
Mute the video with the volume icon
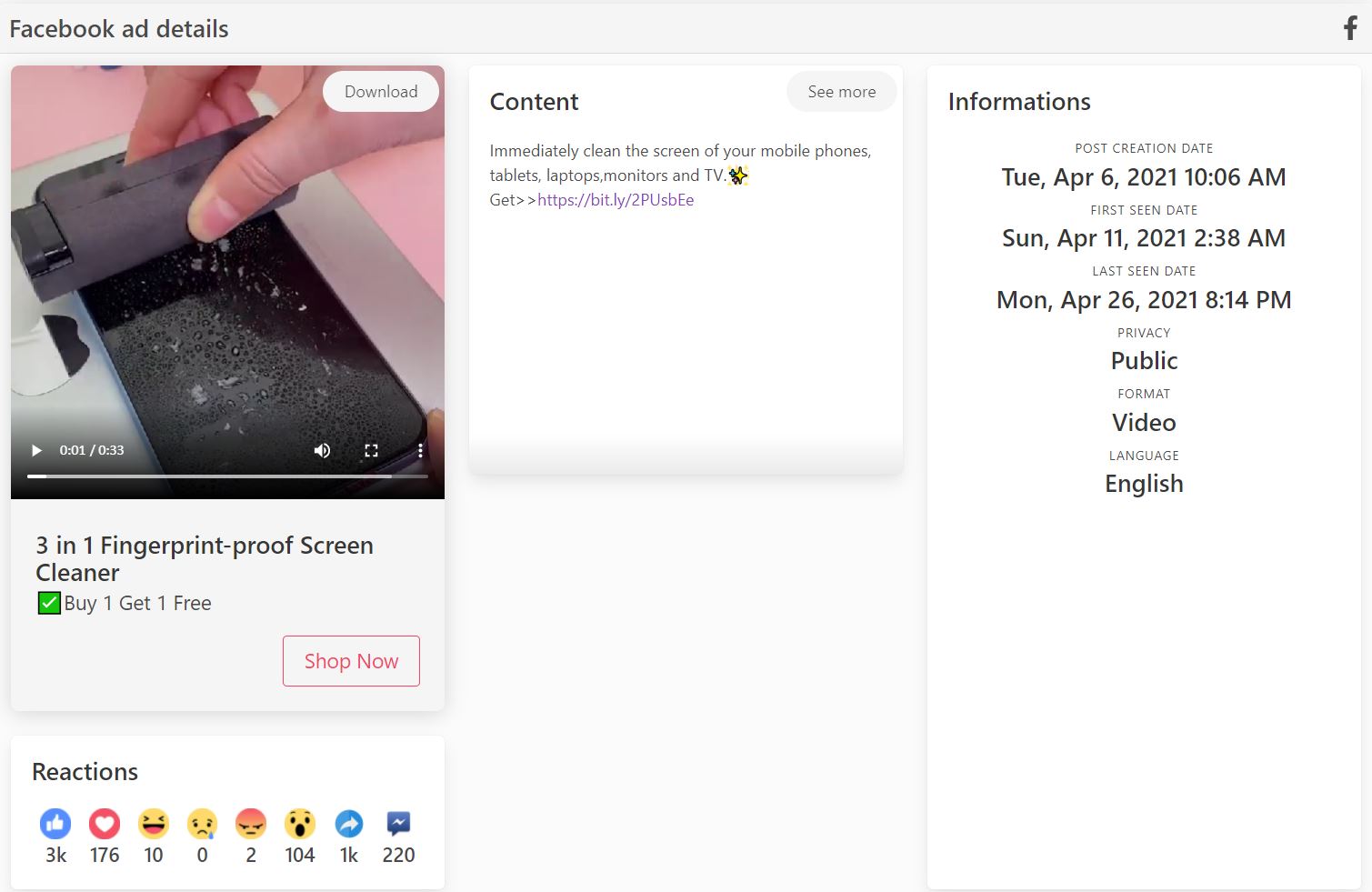(322, 449)
